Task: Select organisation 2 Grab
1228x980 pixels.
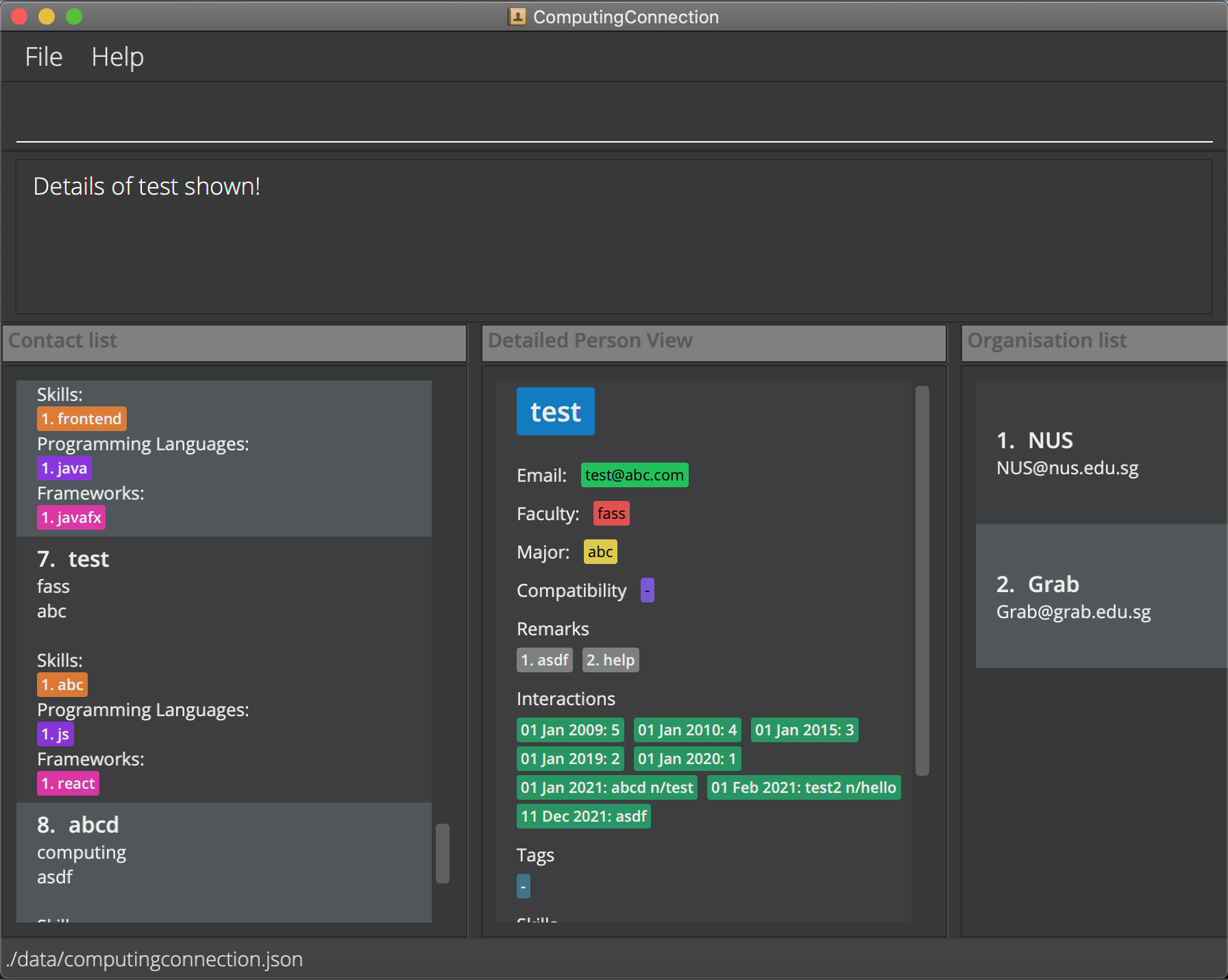Action: point(1101,596)
